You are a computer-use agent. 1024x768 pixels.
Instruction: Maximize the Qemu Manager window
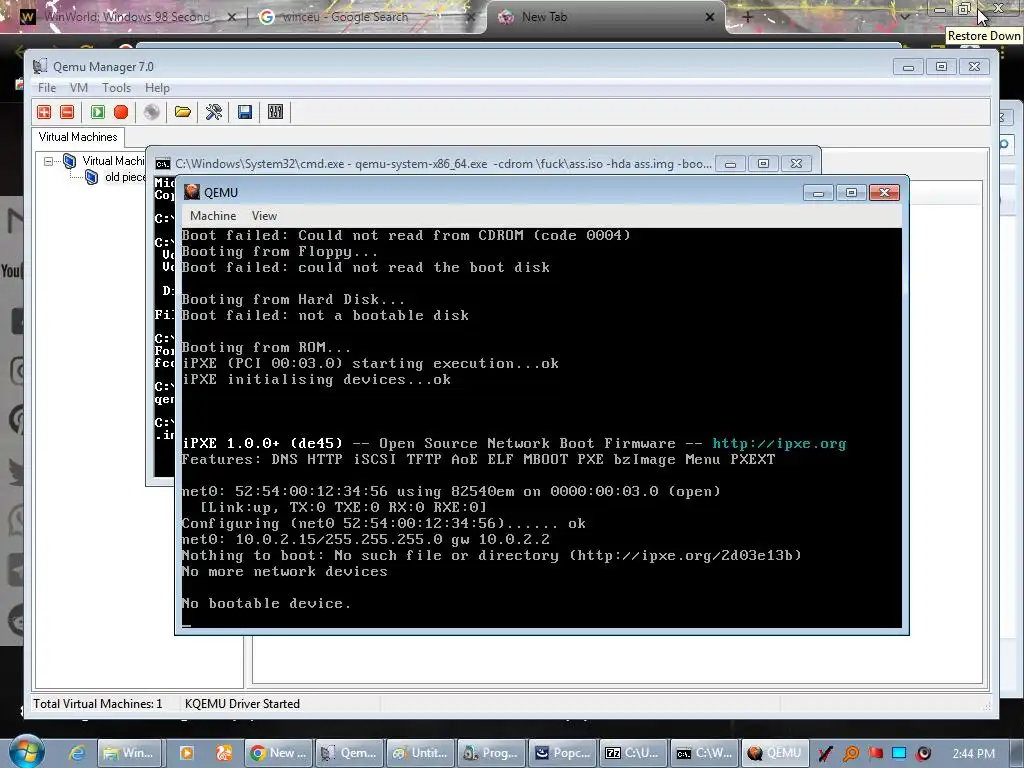941,67
